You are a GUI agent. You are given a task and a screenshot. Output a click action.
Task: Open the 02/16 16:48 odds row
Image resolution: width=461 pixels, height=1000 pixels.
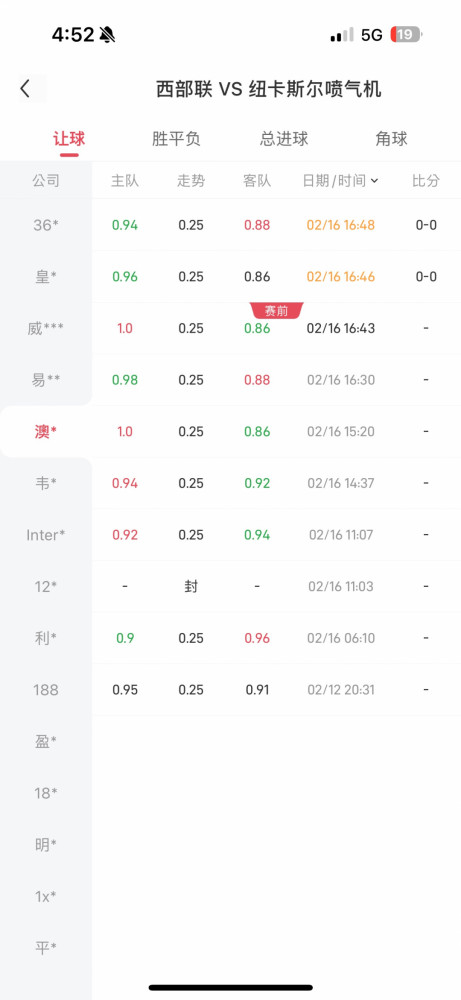tap(277, 224)
